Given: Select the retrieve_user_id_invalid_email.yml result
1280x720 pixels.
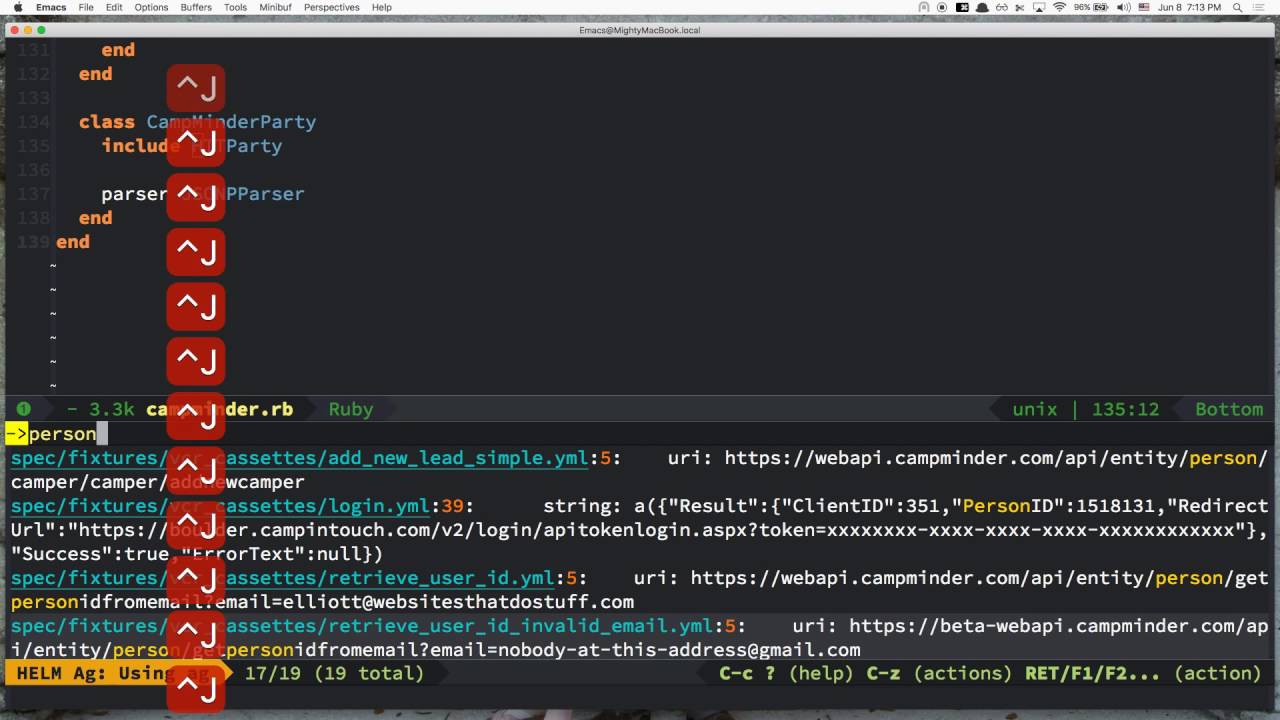Looking at the screenshot, I should tap(640, 638).
